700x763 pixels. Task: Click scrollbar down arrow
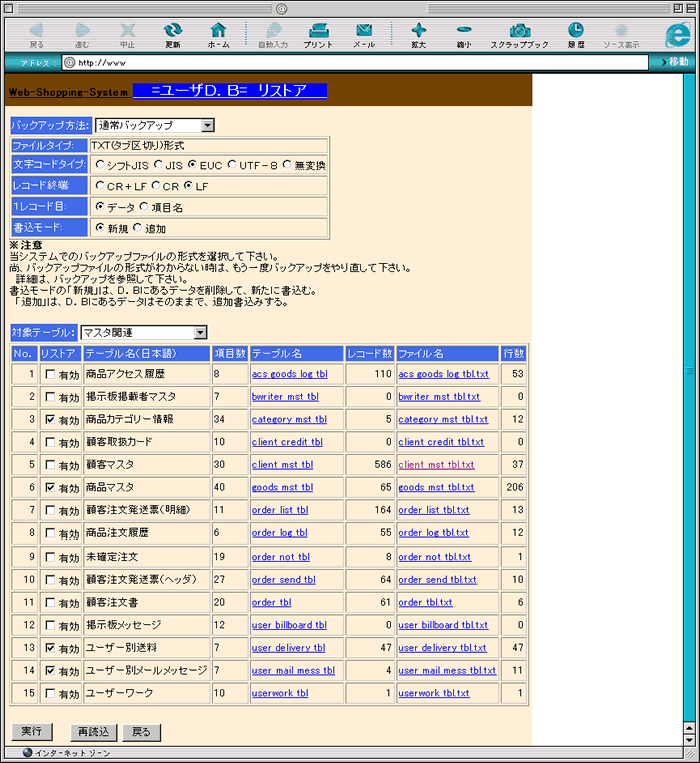(689, 740)
